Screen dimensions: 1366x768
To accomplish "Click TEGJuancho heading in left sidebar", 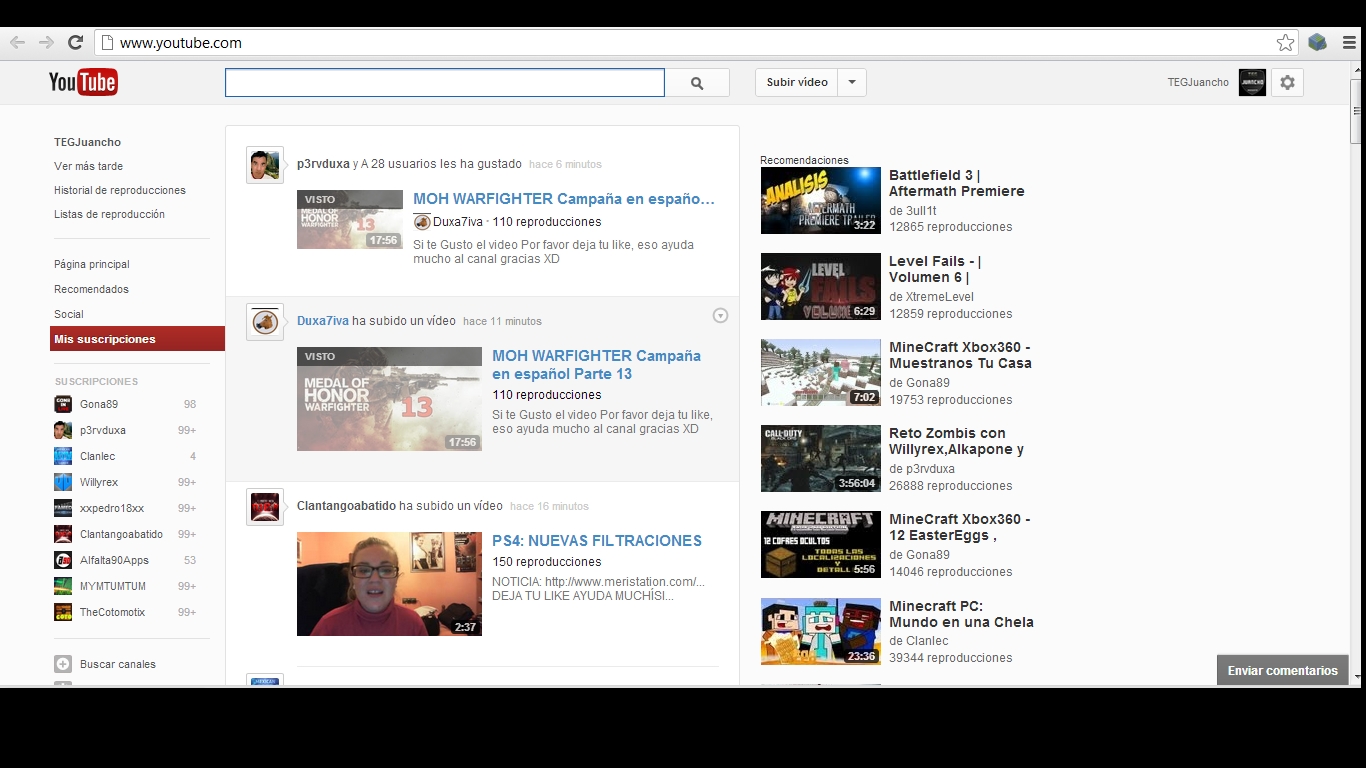I will tap(87, 142).
